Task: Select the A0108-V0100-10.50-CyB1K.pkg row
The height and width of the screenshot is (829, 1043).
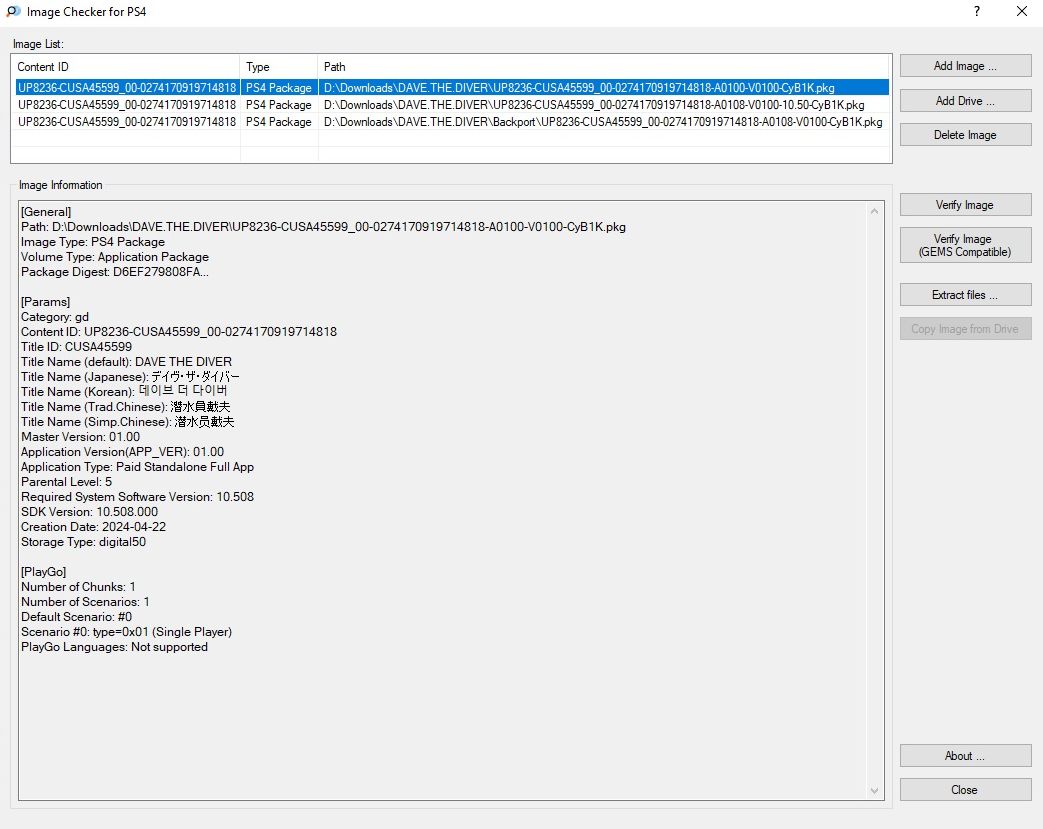Action: click(452, 105)
